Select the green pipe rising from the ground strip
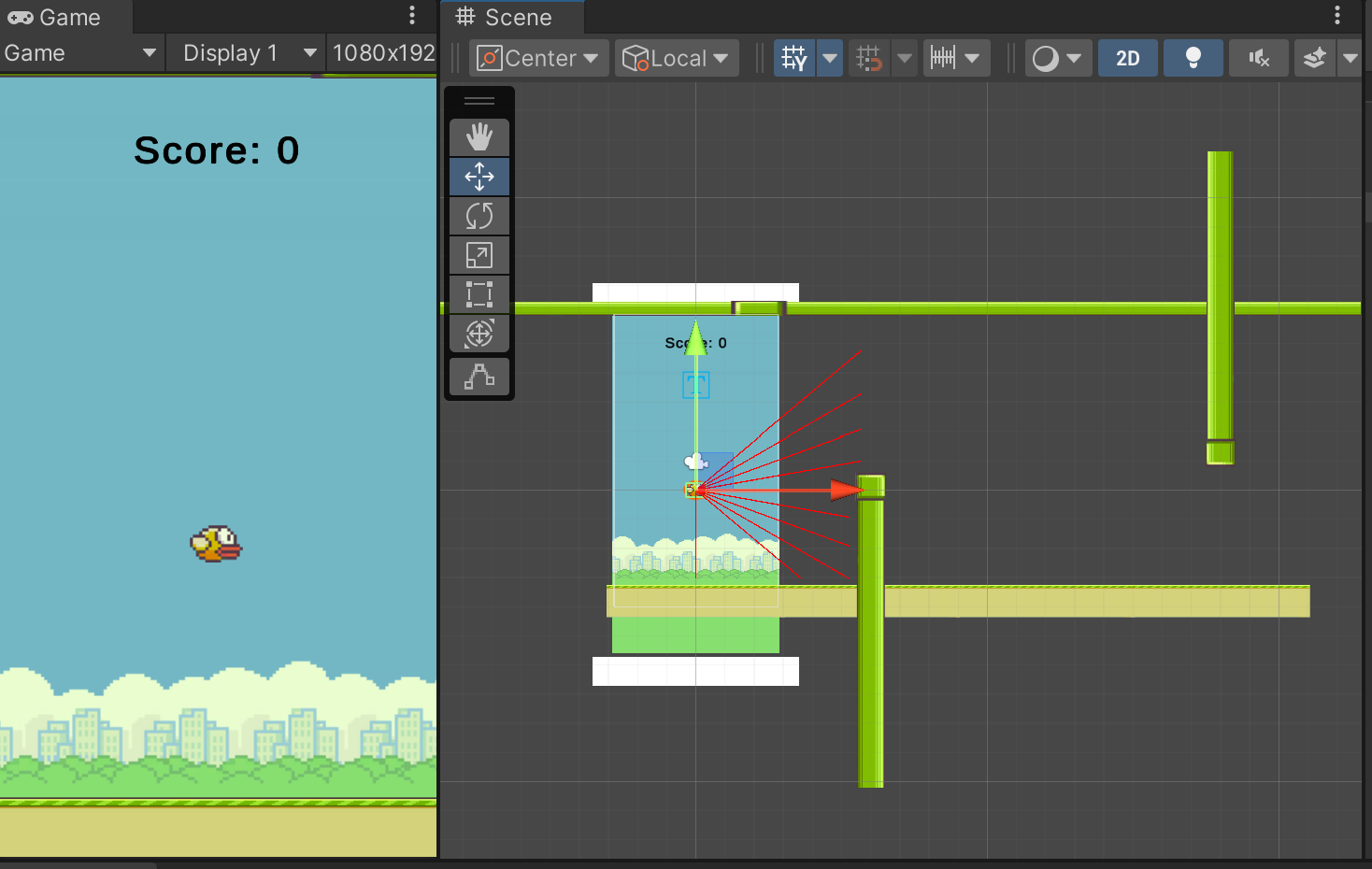 [871, 632]
